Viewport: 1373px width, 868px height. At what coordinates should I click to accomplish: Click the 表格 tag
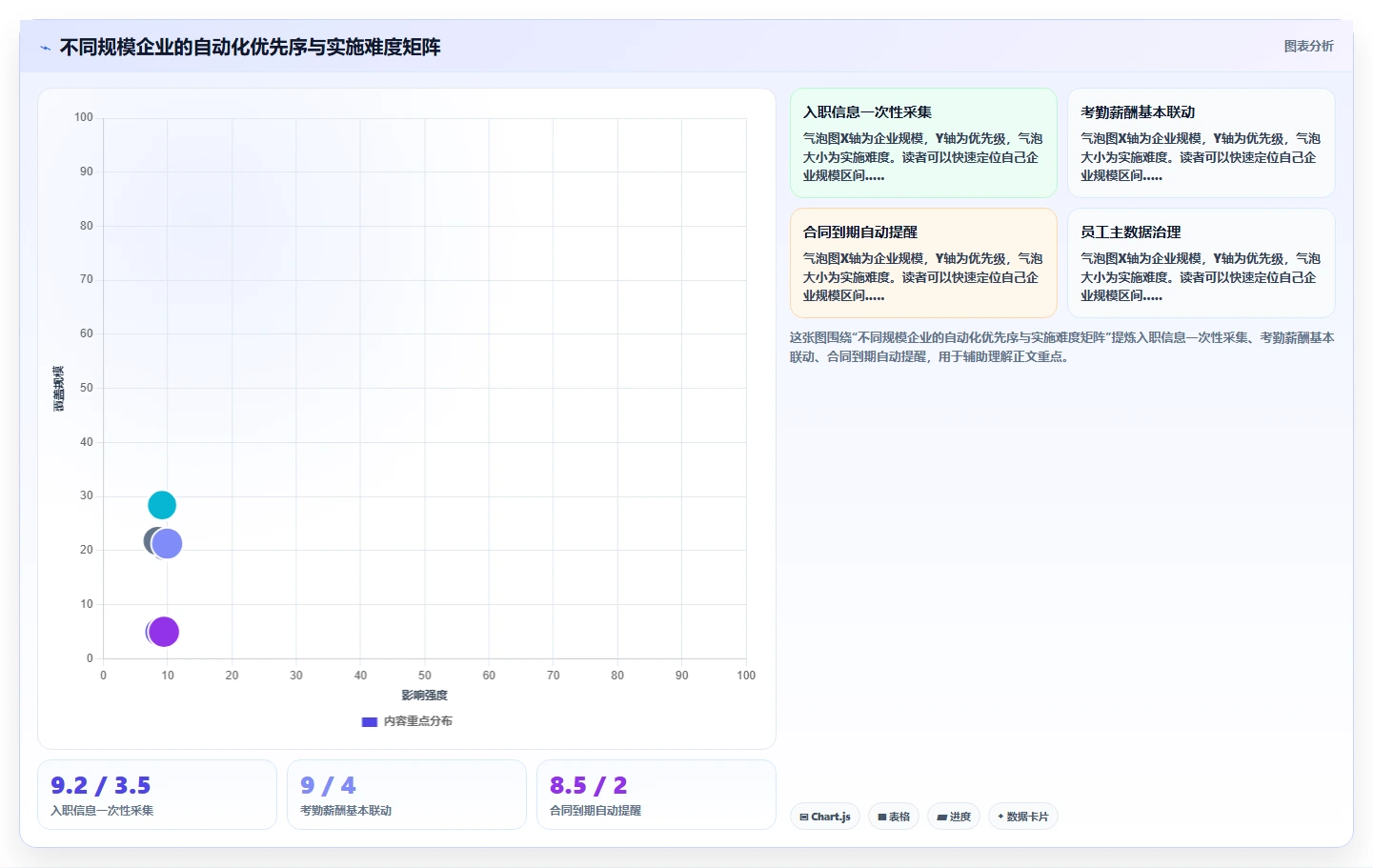click(x=894, y=817)
